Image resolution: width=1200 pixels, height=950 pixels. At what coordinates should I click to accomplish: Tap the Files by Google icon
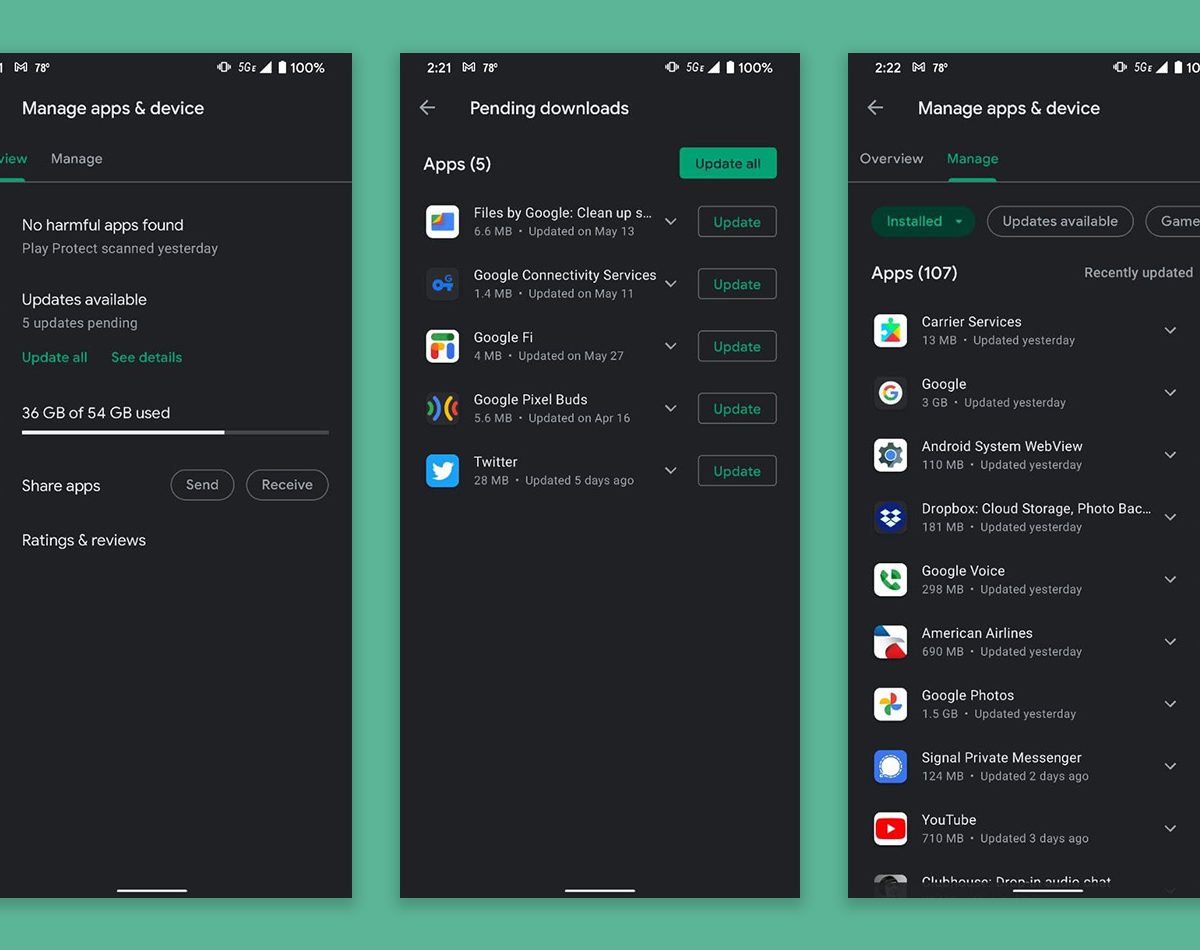coord(442,222)
